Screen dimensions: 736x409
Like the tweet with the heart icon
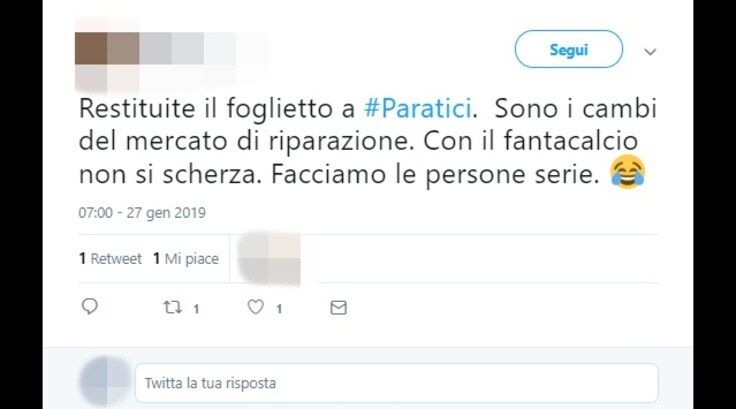(255, 307)
